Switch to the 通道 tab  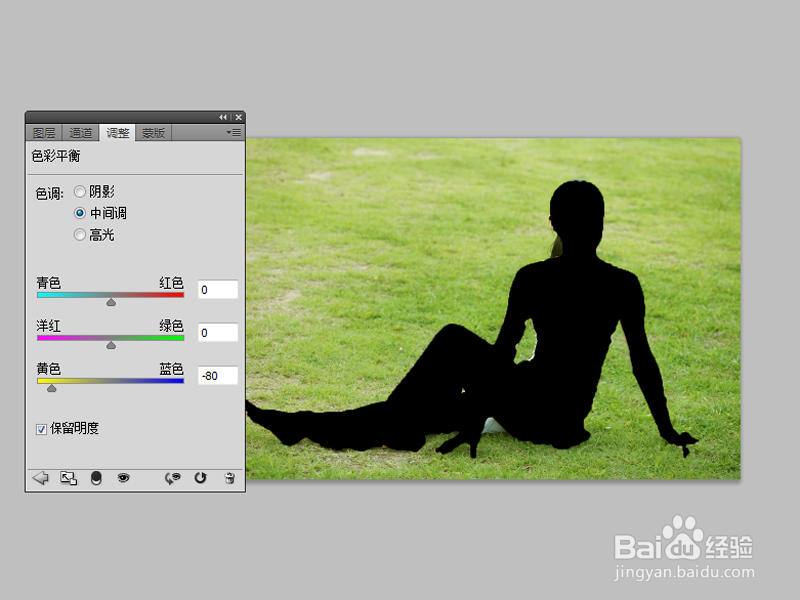click(x=81, y=133)
